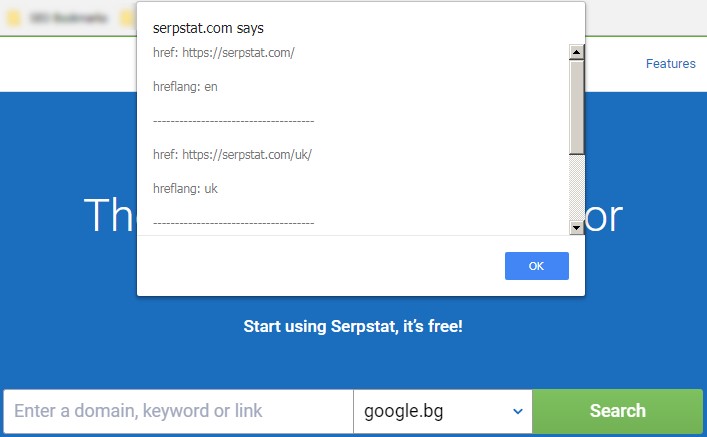Click the green Search button
Screen dimensions: 707x437
click(617, 411)
